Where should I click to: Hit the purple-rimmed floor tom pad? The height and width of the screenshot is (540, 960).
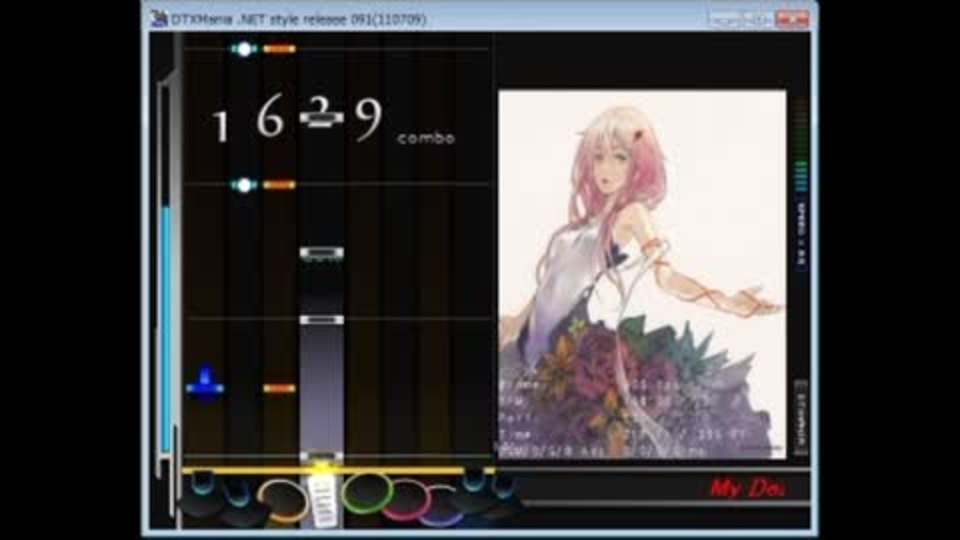442,507
